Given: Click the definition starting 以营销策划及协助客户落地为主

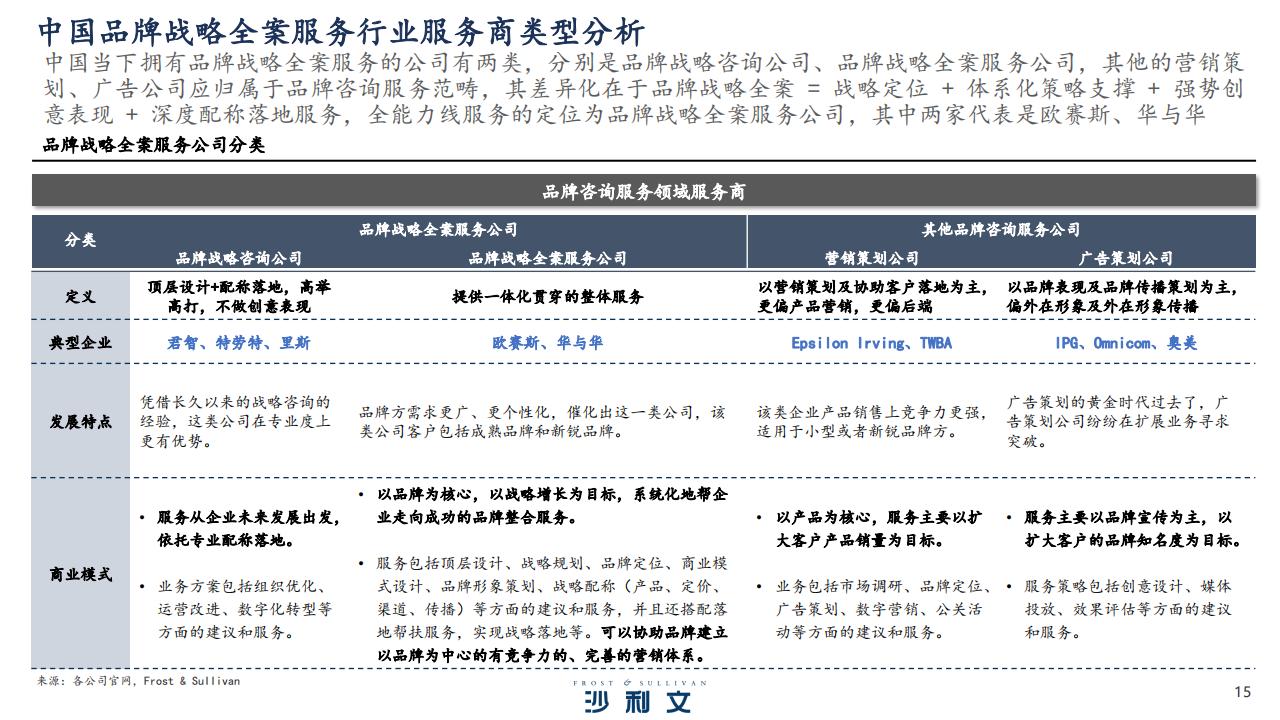Looking at the screenshot, I should pyautogui.click(x=872, y=296).
